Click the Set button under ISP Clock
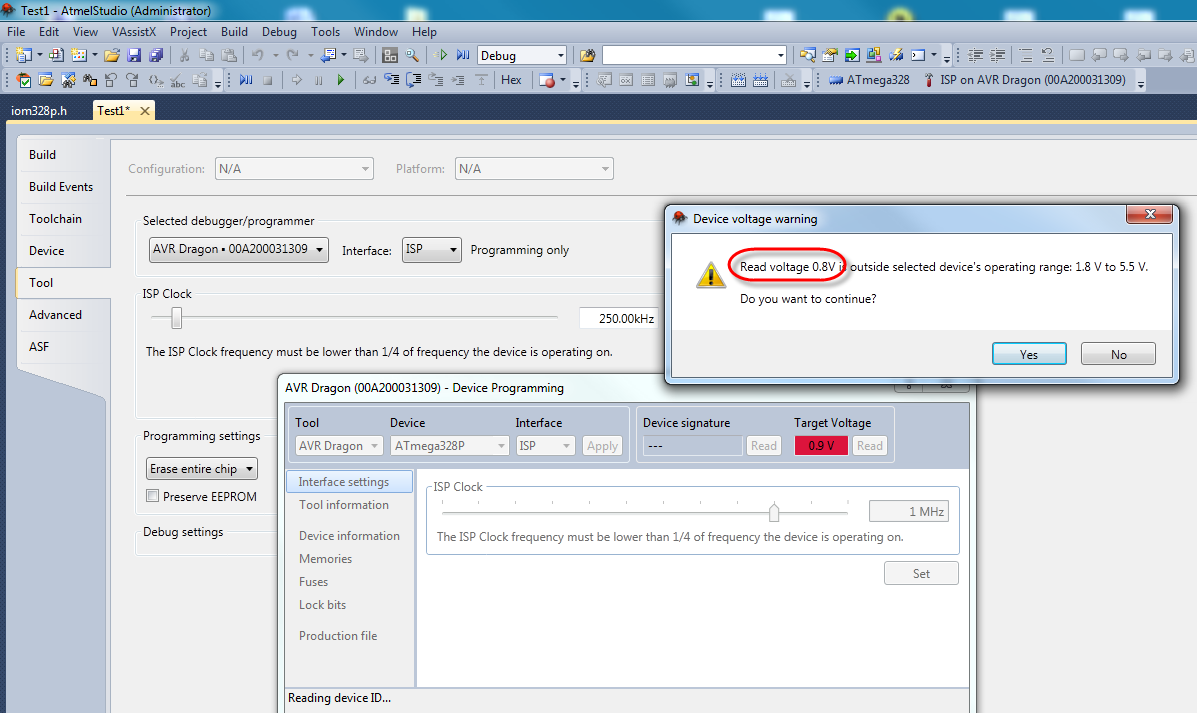Screen dimensions: 1197x713 (x=921, y=573)
